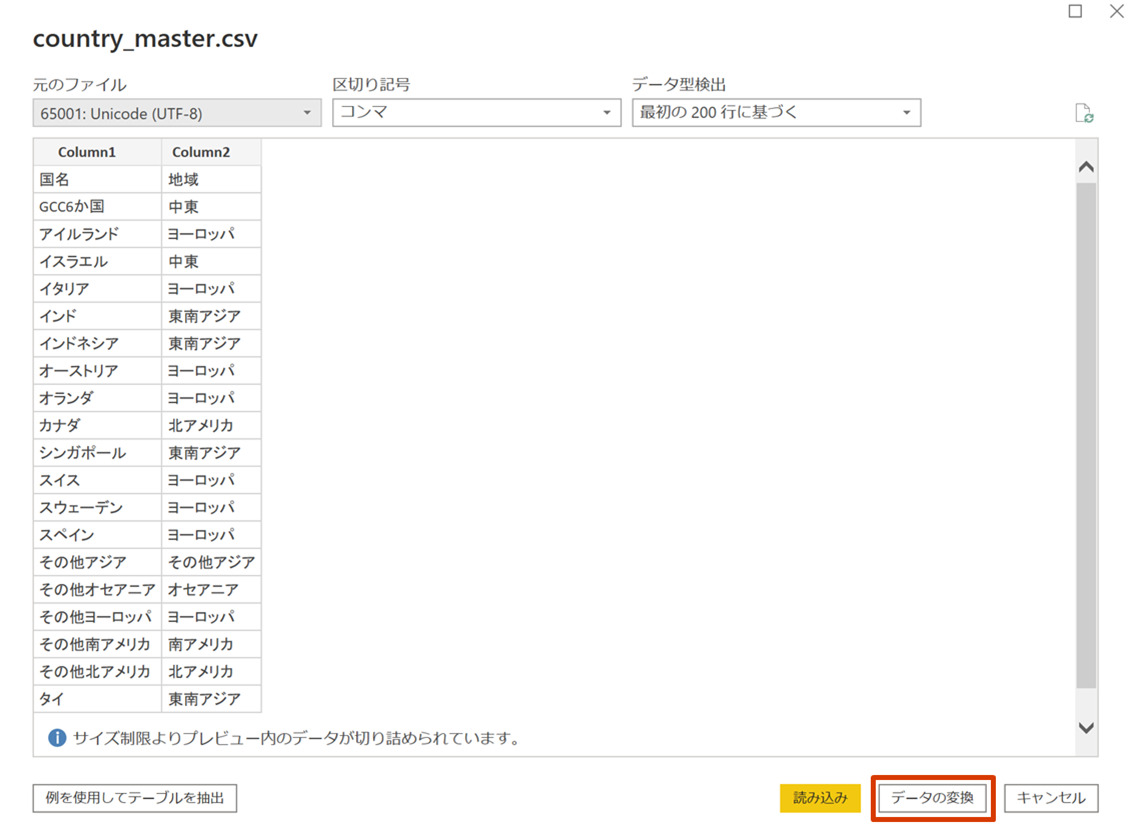Select the Column2 header
This screenshot has height=827, width=1132.
212,152
